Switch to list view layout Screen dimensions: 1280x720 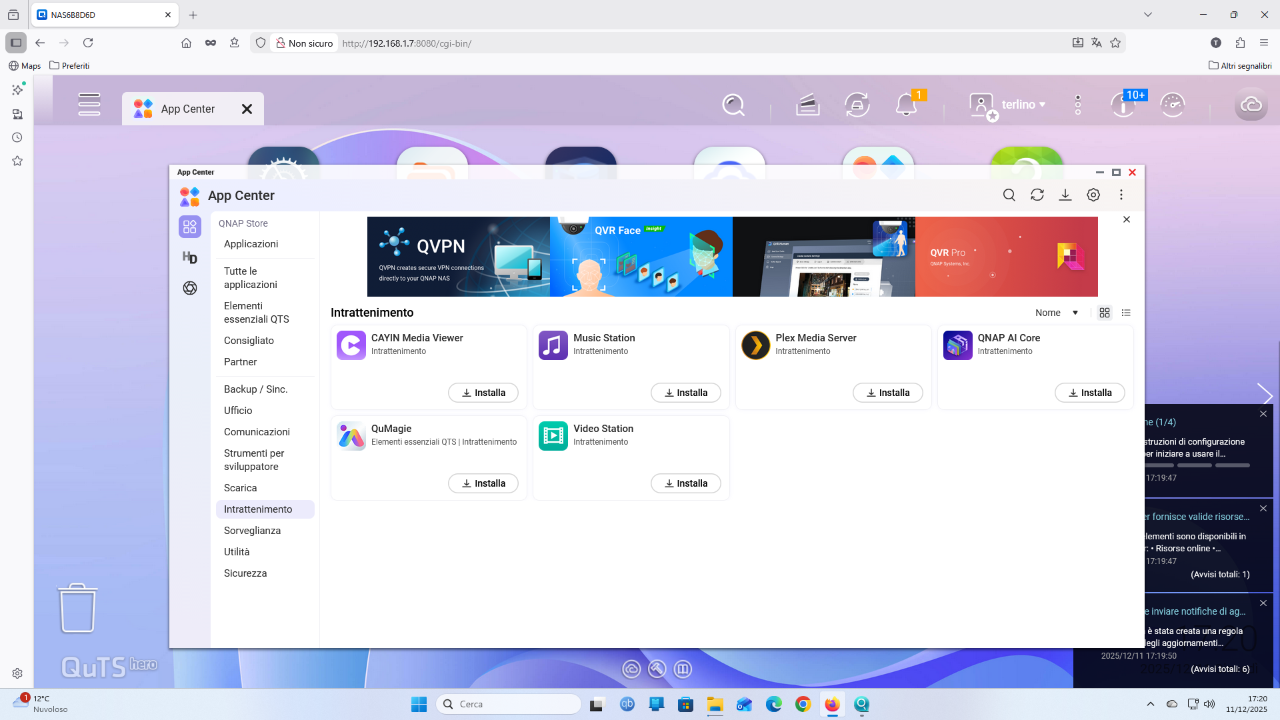click(x=1126, y=313)
